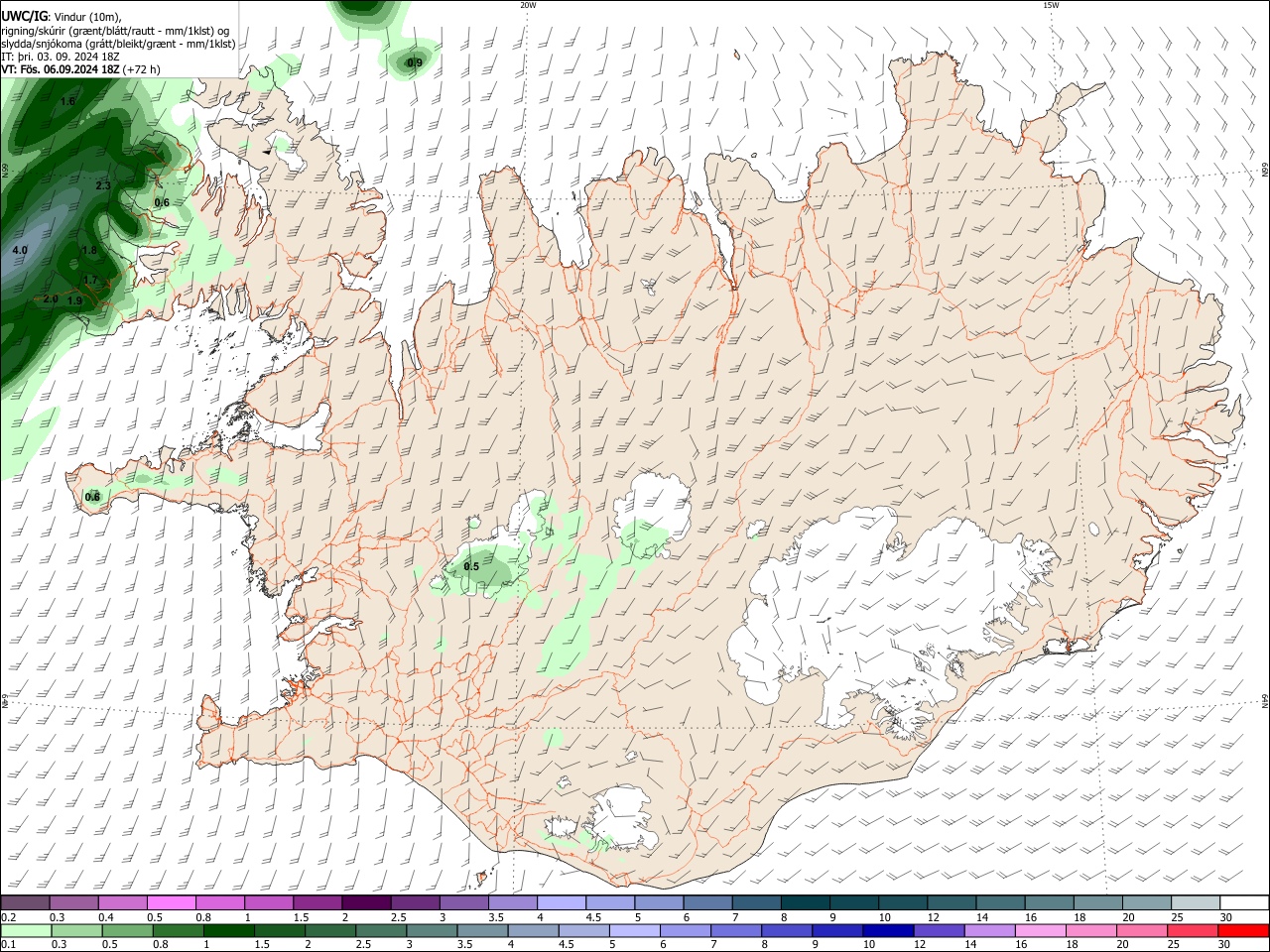The image size is (1270, 952).
Task: Pick the 0.3 swatch in lower rain legend
Action: coord(76,930)
